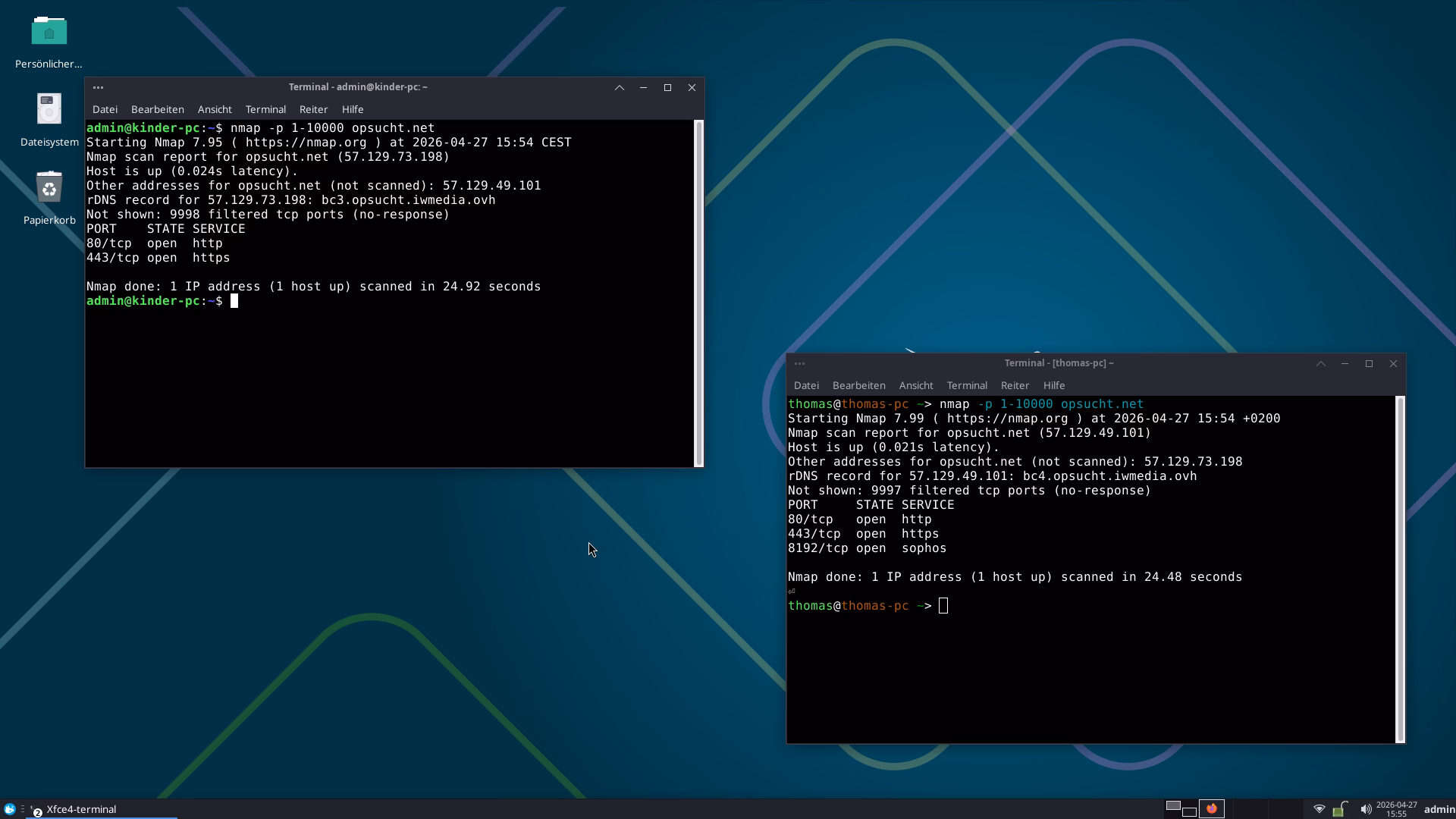This screenshot has width=1456, height=819.
Task: Open the volume speaker tray icon
Action: pos(1366,809)
